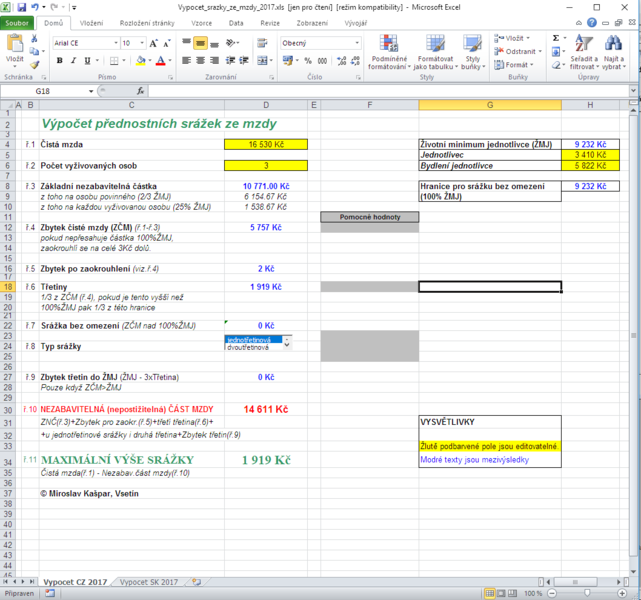The height and width of the screenshot is (600, 641).
Task: Click the Borders icon
Action: click(114, 60)
